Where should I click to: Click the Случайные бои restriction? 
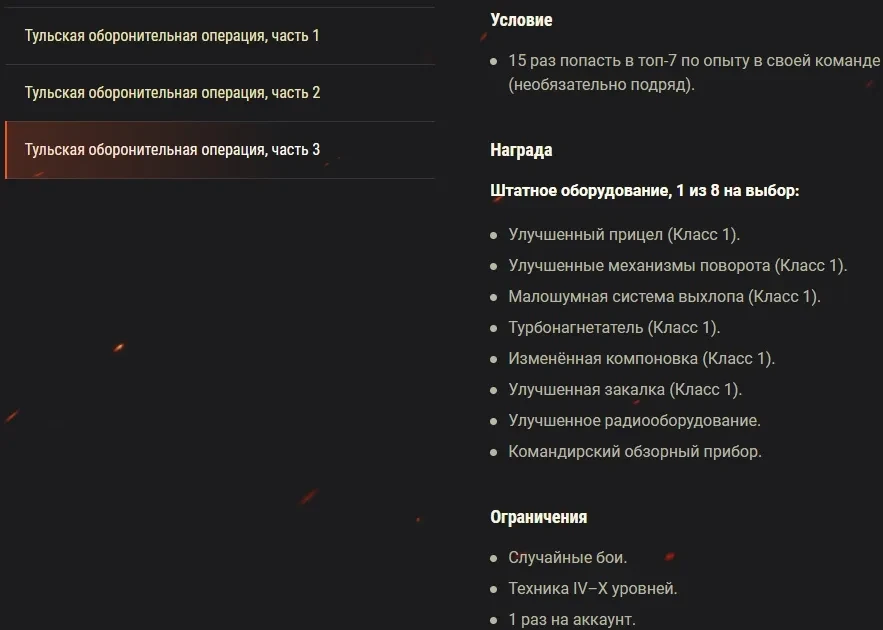(x=567, y=558)
